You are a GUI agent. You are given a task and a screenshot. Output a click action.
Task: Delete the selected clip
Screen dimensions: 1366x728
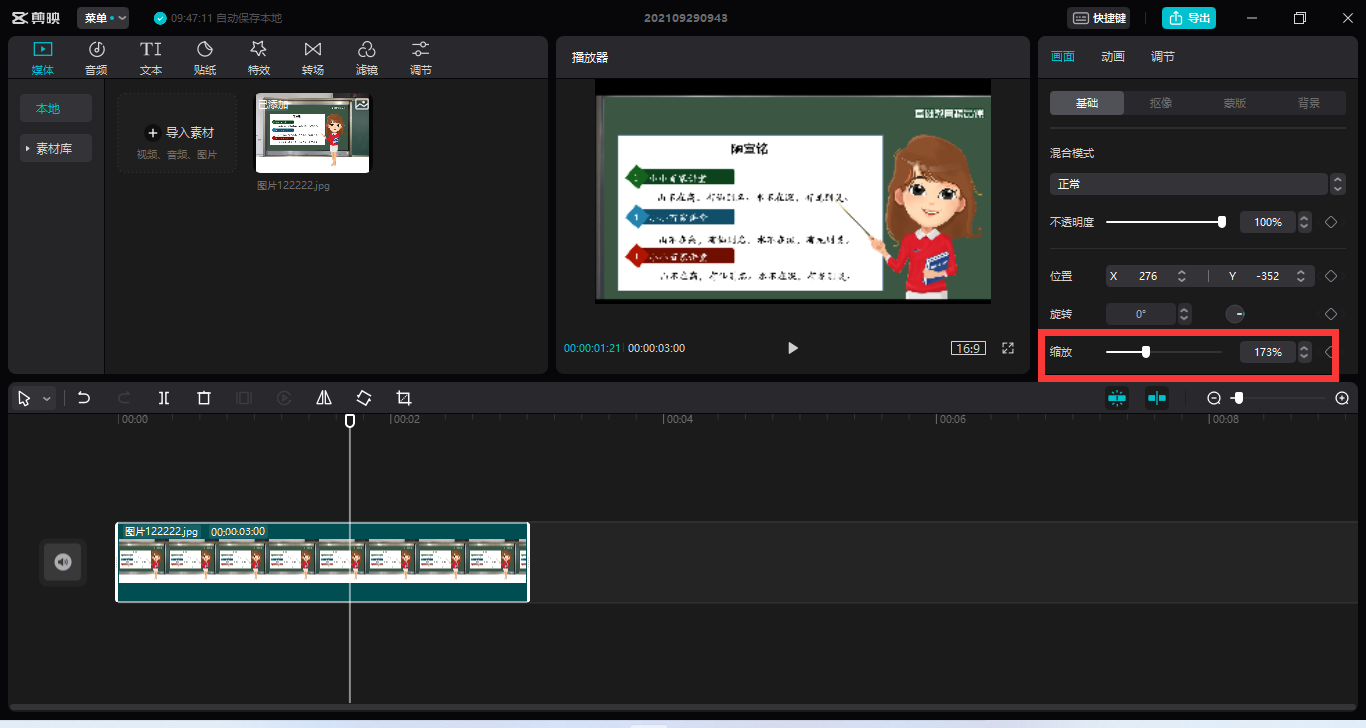[x=204, y=398]
